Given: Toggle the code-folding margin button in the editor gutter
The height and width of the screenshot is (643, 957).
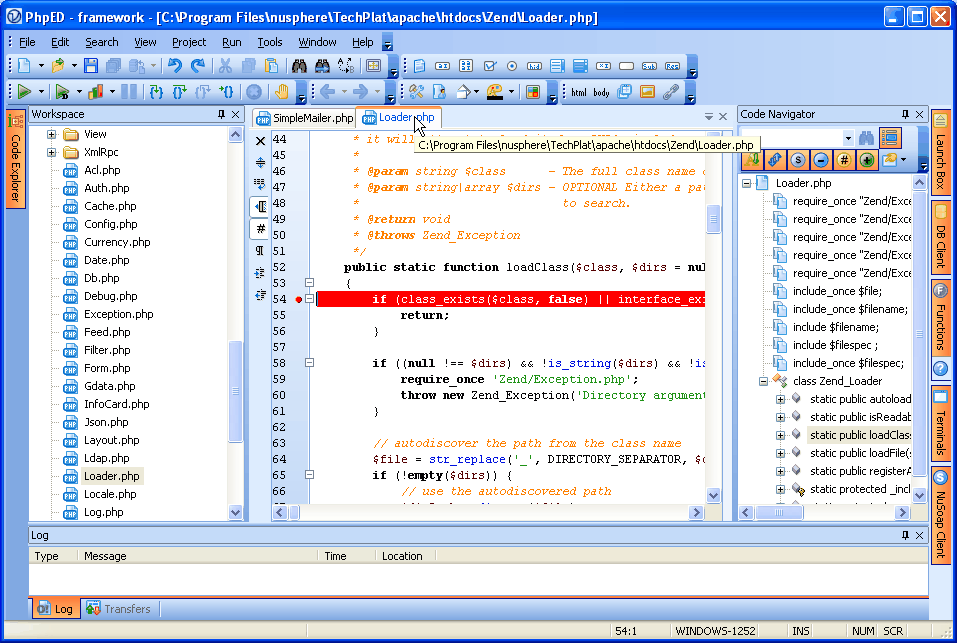Looking at the screenshot, I should [x=261, y=207].
